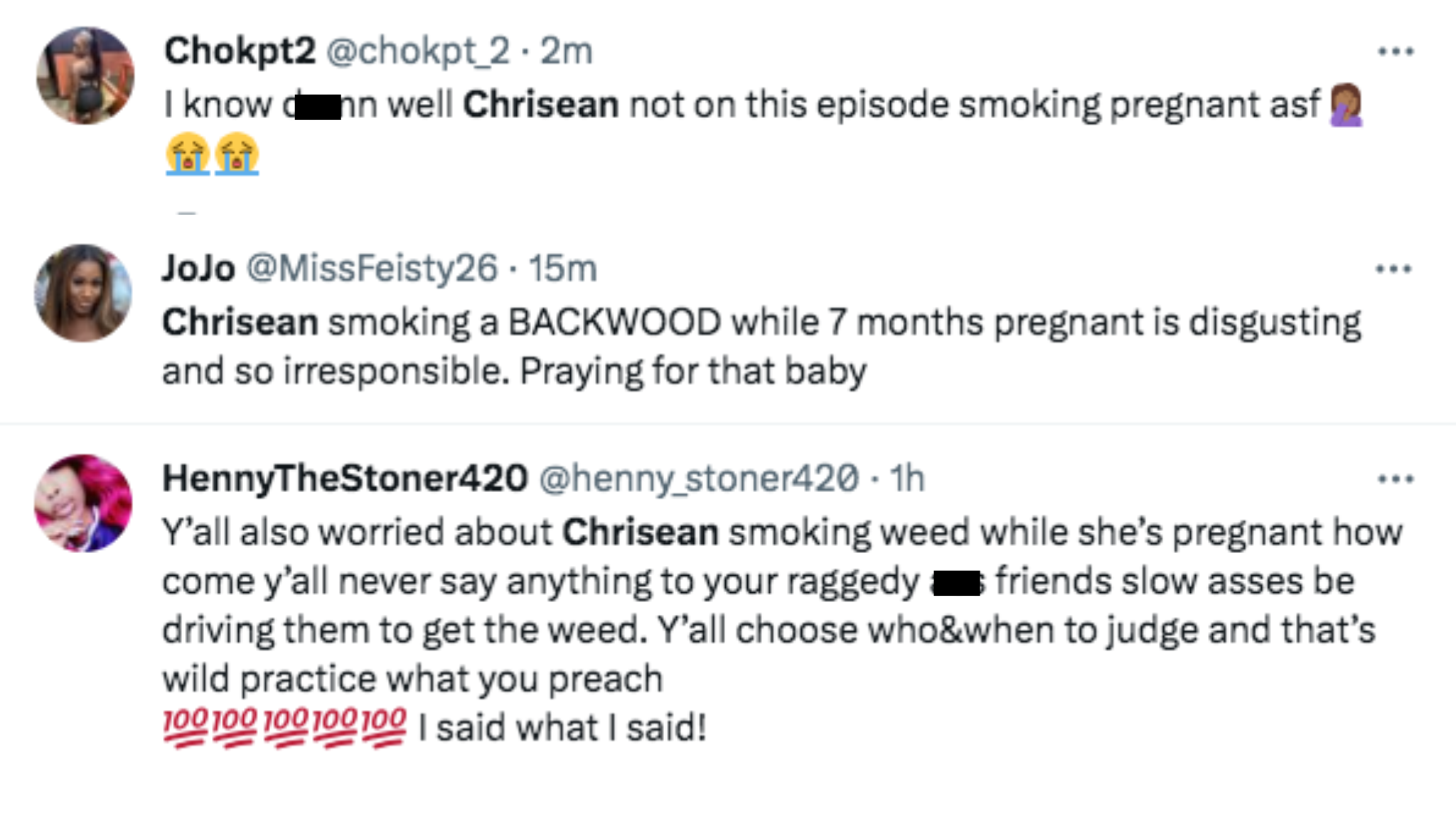Image resolution: width=1456 pixels, height=819 pixels.
Task: Open JoJo display name link
Action: point(198,269)
